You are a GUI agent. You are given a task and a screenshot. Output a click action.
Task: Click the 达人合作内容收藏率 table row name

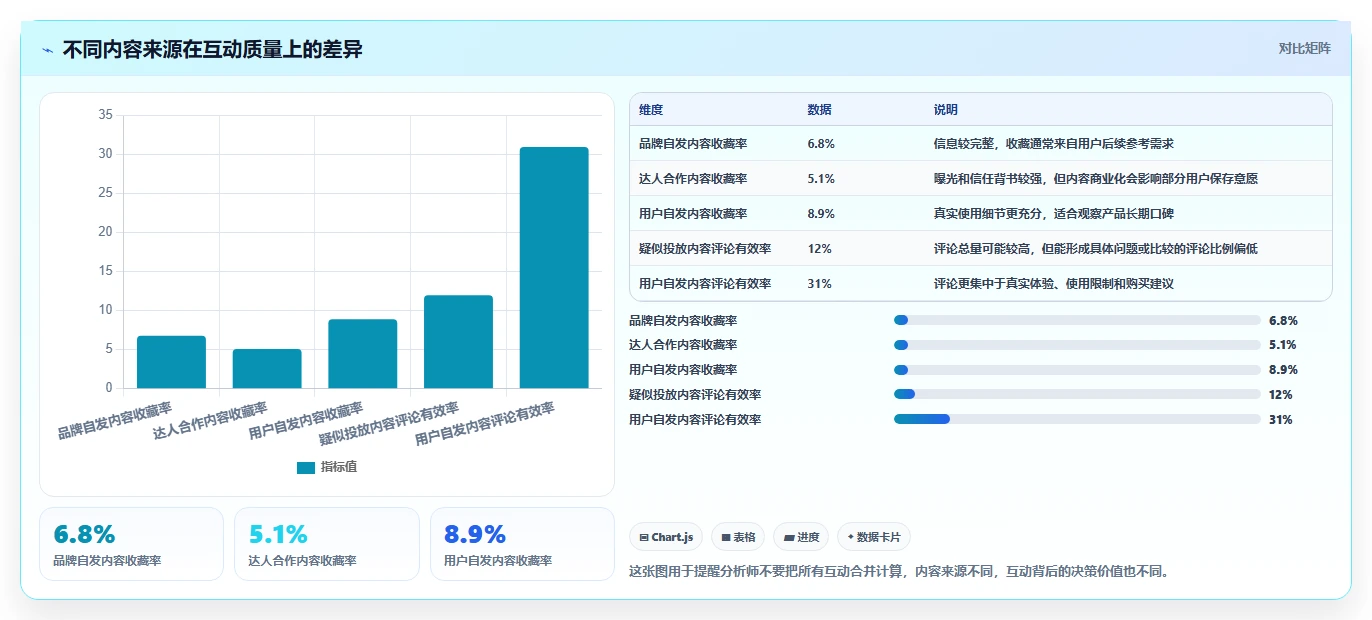click(x=693, y=179)
